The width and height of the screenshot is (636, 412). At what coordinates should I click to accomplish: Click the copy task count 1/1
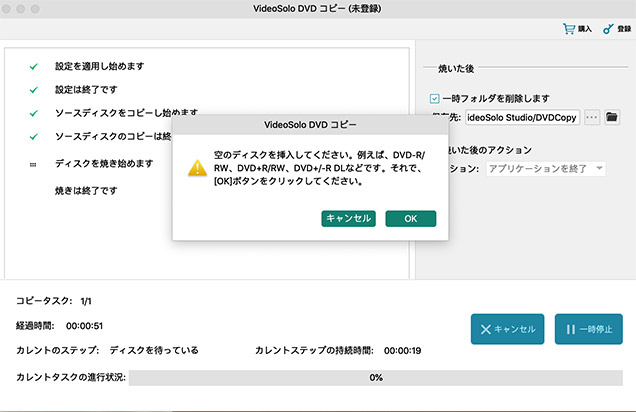[x=86, y=301]
